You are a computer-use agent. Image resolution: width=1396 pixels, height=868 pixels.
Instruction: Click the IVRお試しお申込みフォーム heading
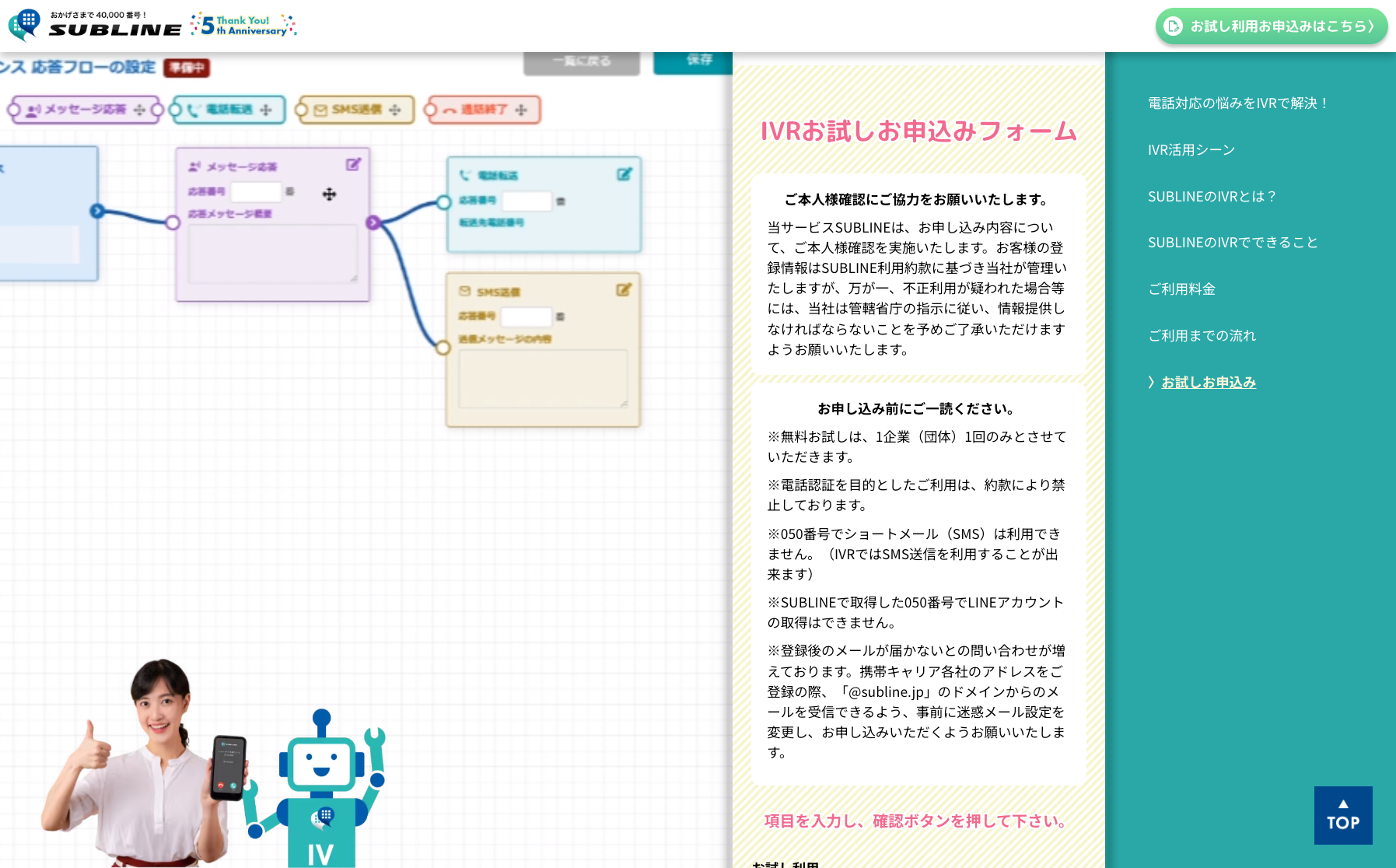pyautogui.click(x=918, y=131)
